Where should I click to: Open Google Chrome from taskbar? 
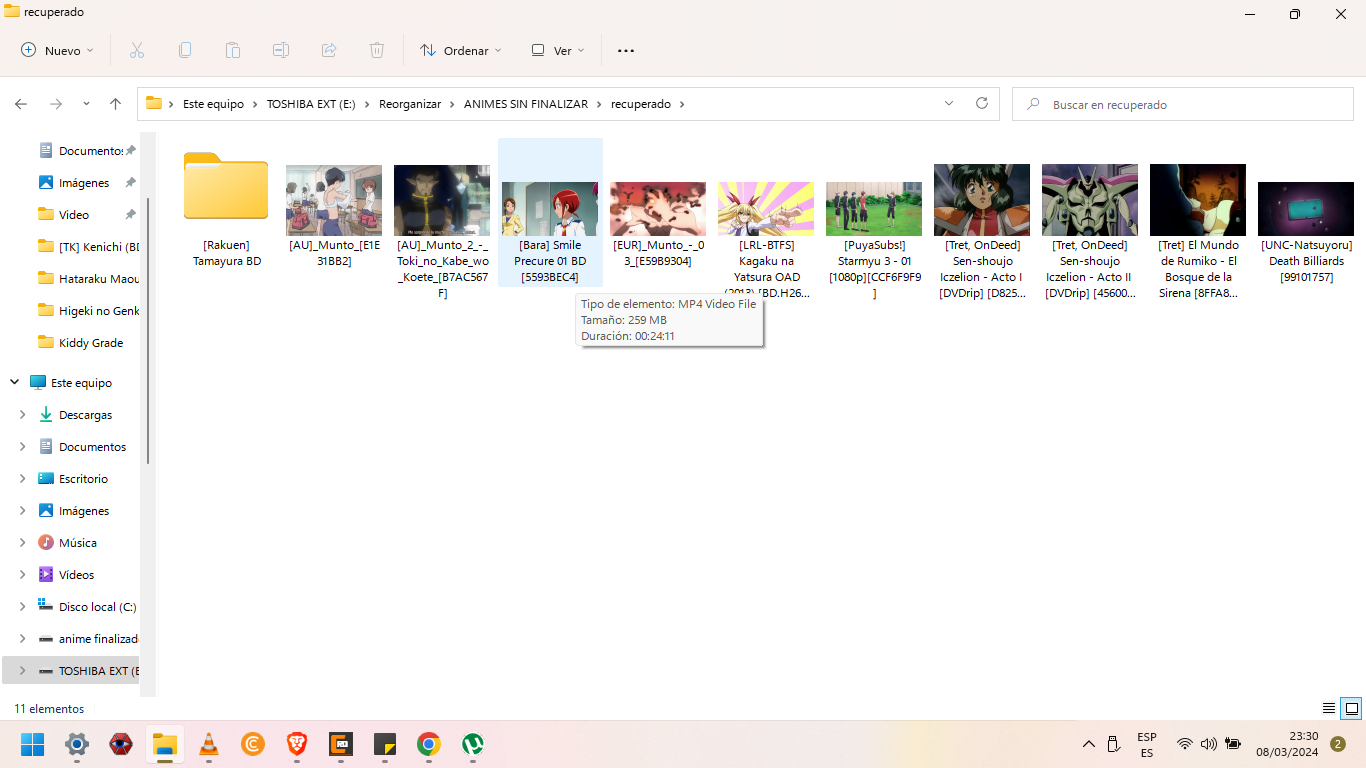coord(429,744)
